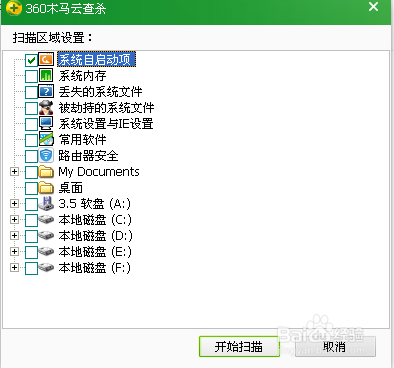394x368 pixels.
Task: Select the 3.5 软盘 (A:) label
Action: click(x=94, y=204)
